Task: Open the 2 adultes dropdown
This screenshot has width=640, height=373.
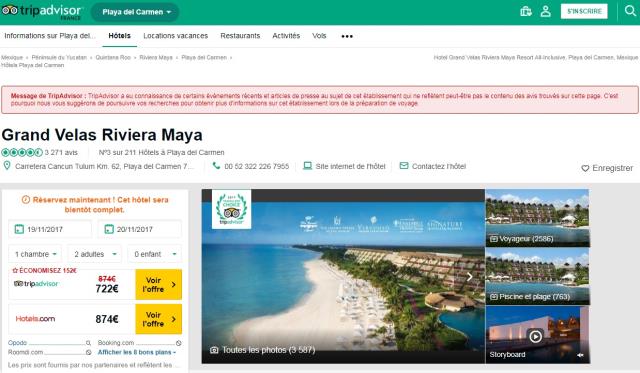Action: click(95, 254)
